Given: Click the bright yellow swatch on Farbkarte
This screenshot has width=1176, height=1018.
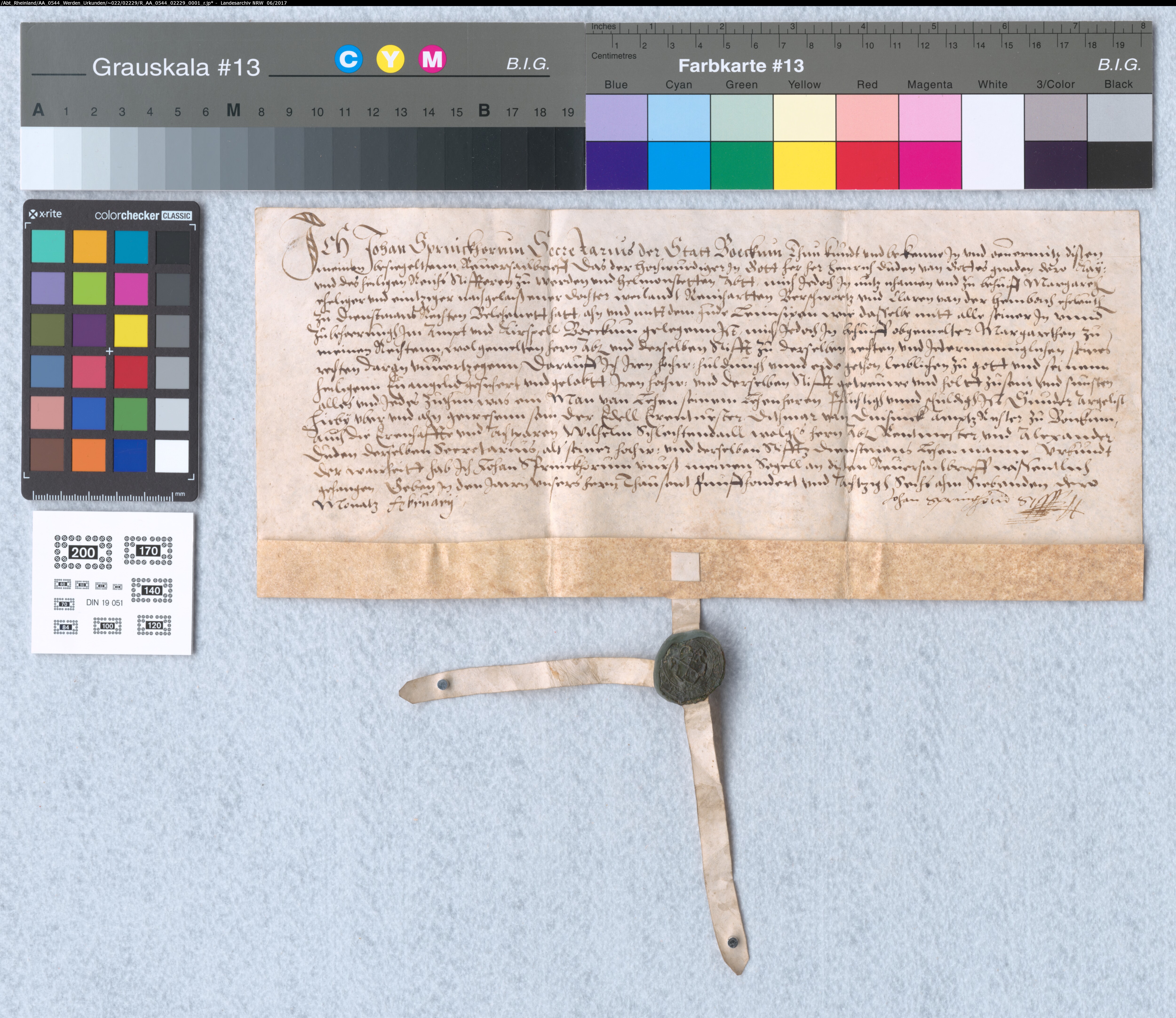Looking at the screenshot, I should pyautogui.click(x=804, y=165).
